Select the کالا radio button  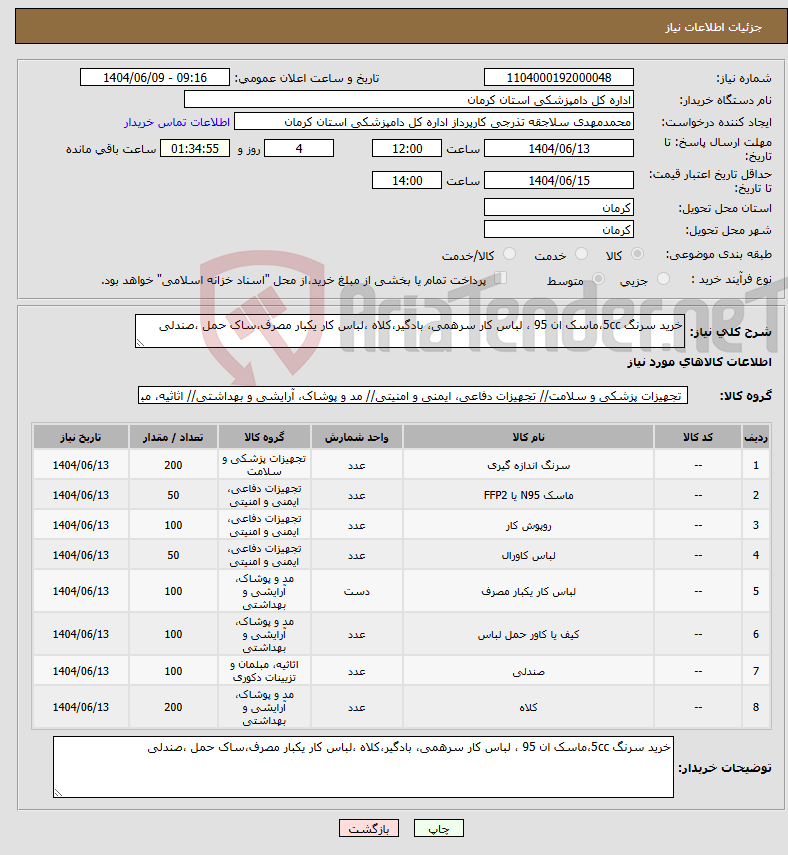637,254
